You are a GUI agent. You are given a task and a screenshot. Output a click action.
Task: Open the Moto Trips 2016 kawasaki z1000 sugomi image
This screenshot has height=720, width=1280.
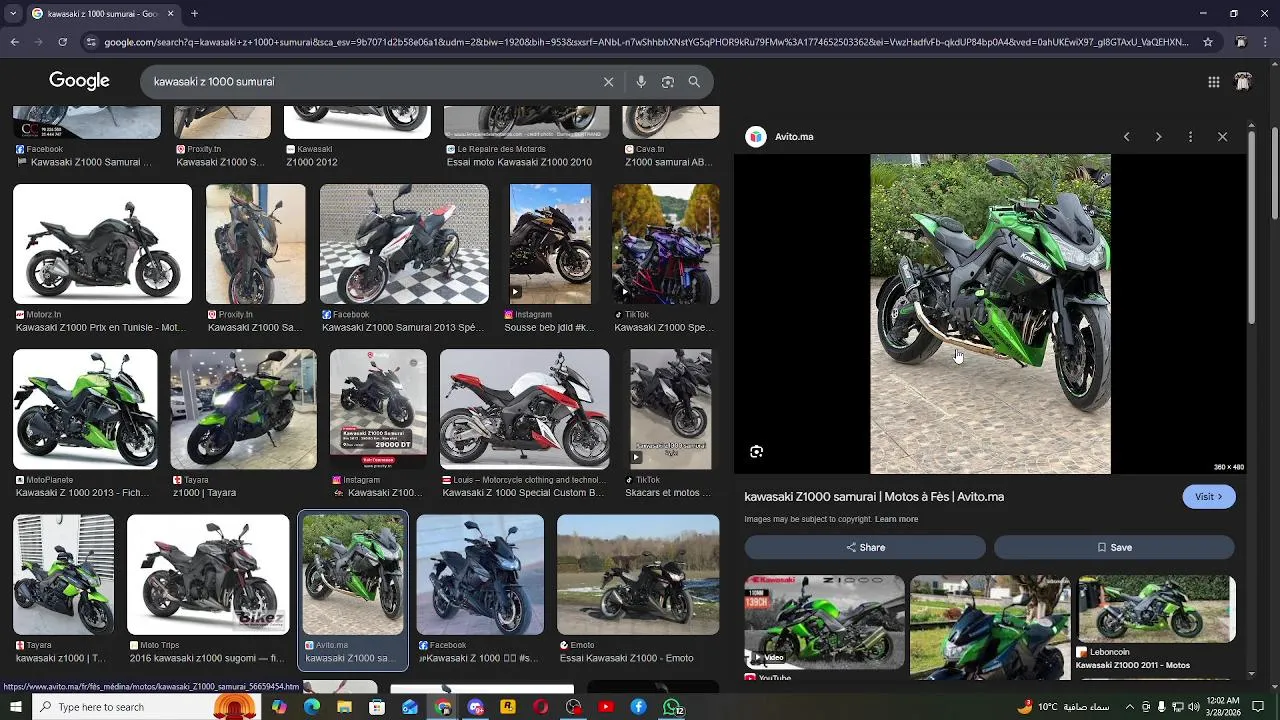[x=208, y=575]
